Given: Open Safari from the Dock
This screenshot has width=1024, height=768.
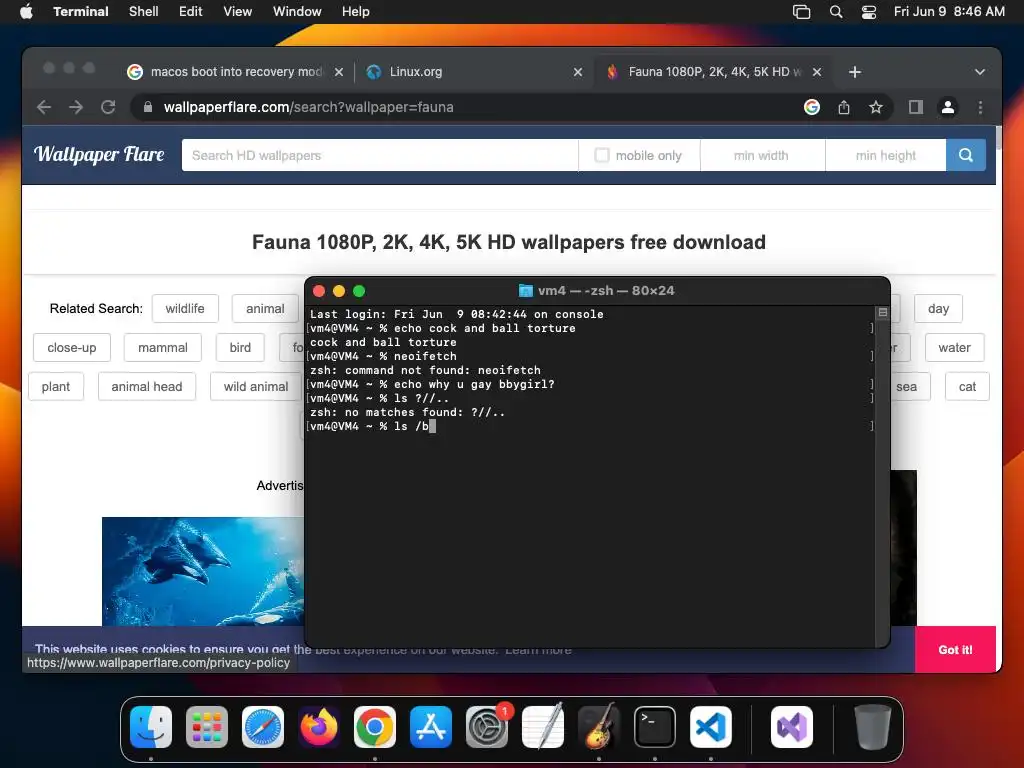Looking at the screenshot, I should 263,727.
